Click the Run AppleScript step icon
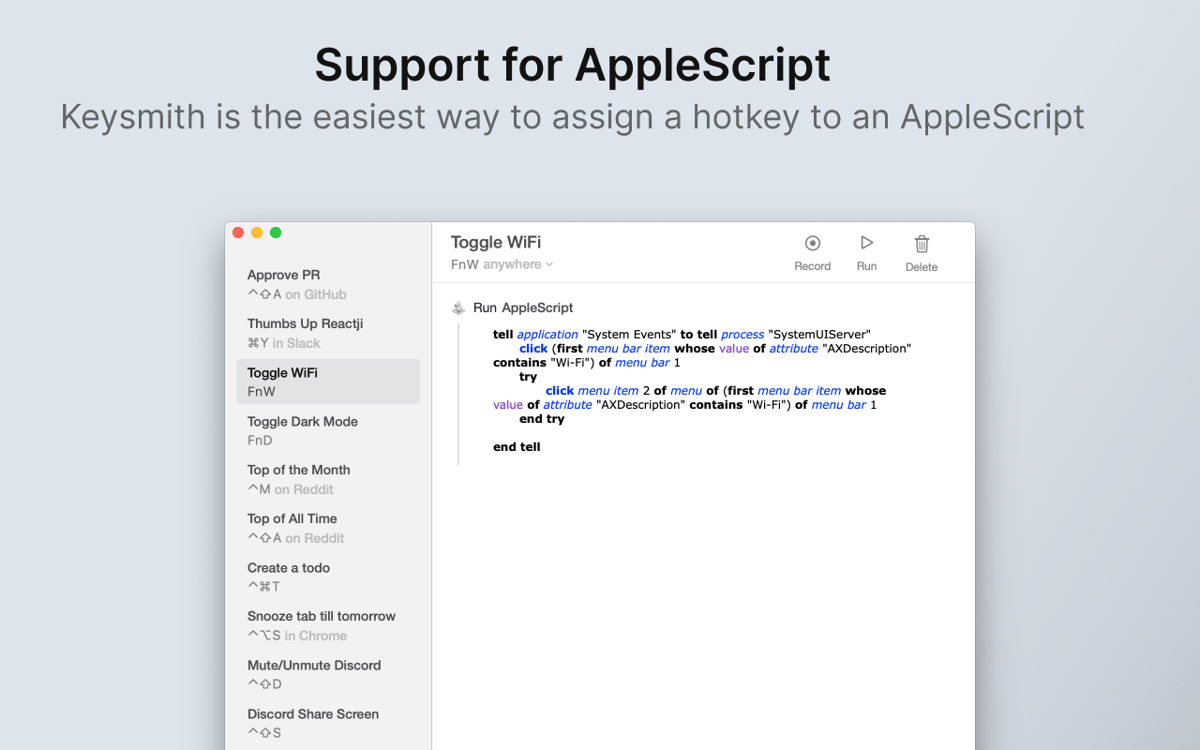The image size is (1200, 750). (x=458, y=307)
